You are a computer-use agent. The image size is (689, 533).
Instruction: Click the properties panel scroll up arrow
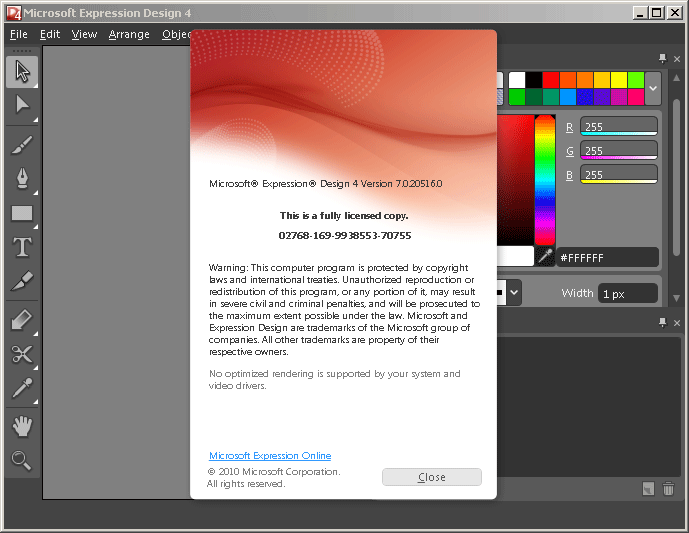point(677,78)
